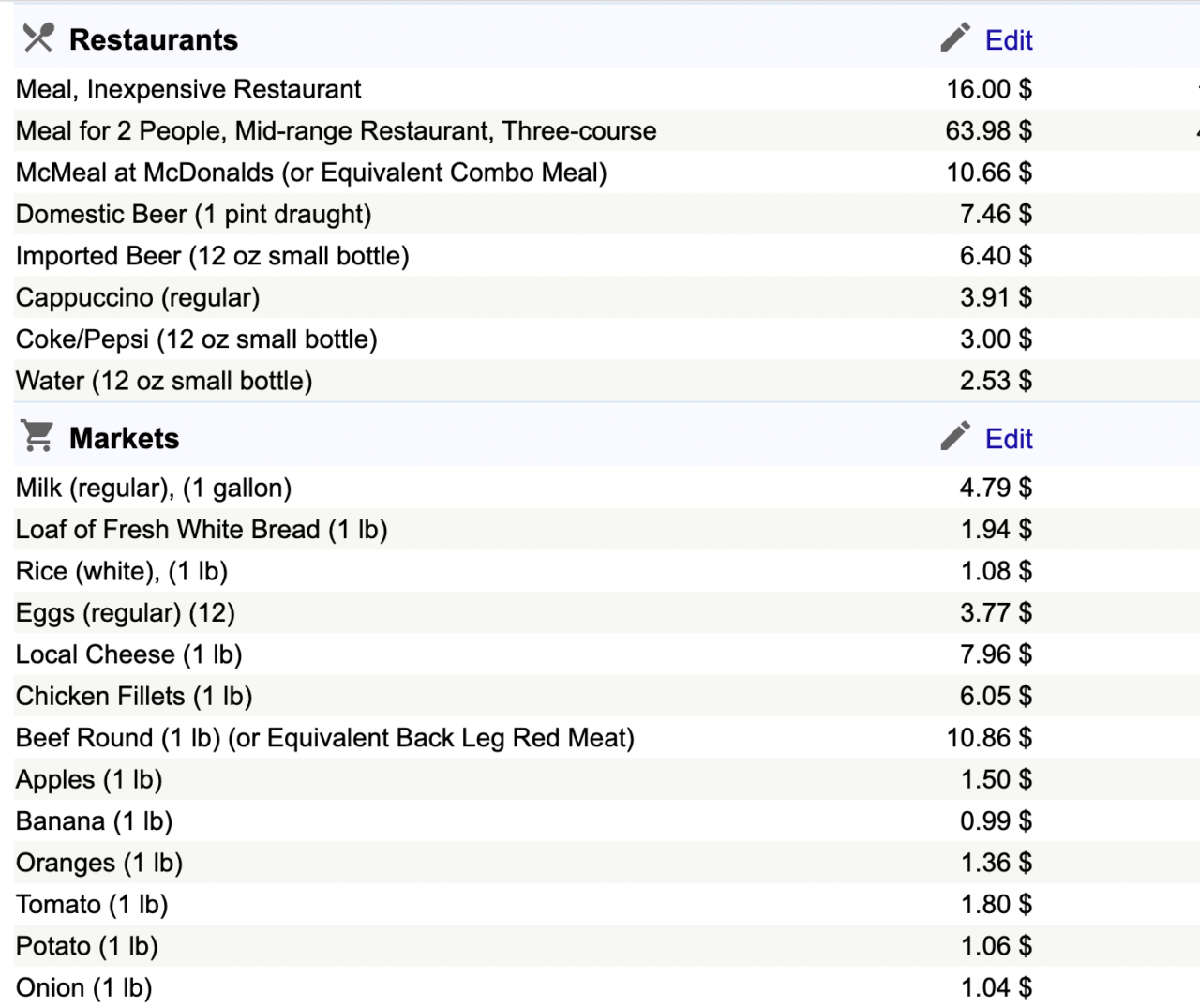Open the Edit link for Restaurants
This screenshot has height=1008, width=1200.
tap(1009, 40)
